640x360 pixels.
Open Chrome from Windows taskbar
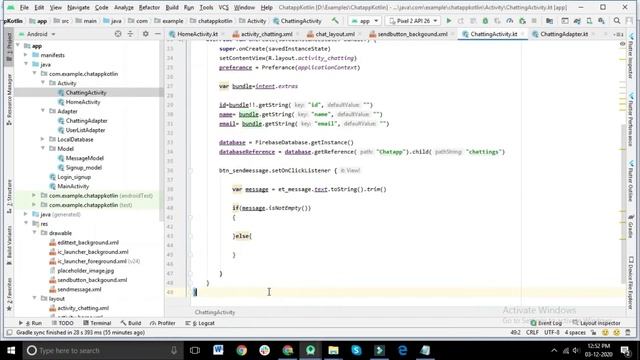pos(241,350)
